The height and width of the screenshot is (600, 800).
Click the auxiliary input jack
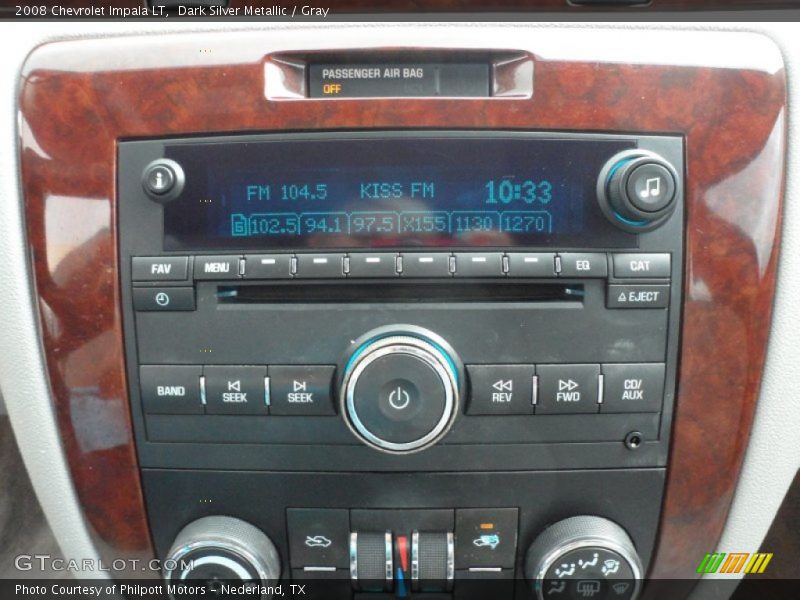pos(634,440)
